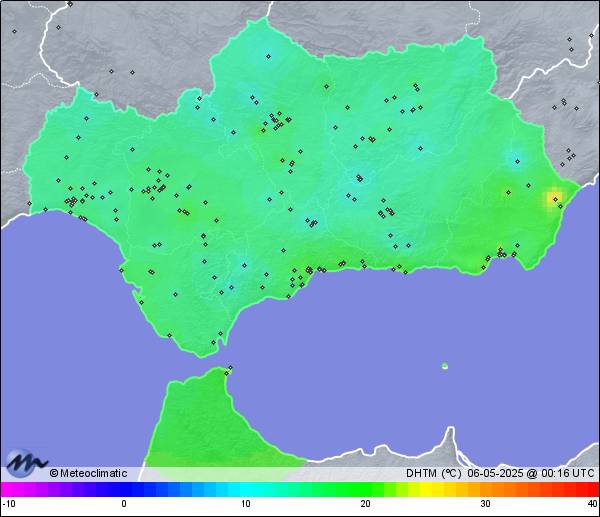Click the 40 scale label
The width and height of the screenshot is (600, 517).
pyautogui.click(x=592, y=504)
